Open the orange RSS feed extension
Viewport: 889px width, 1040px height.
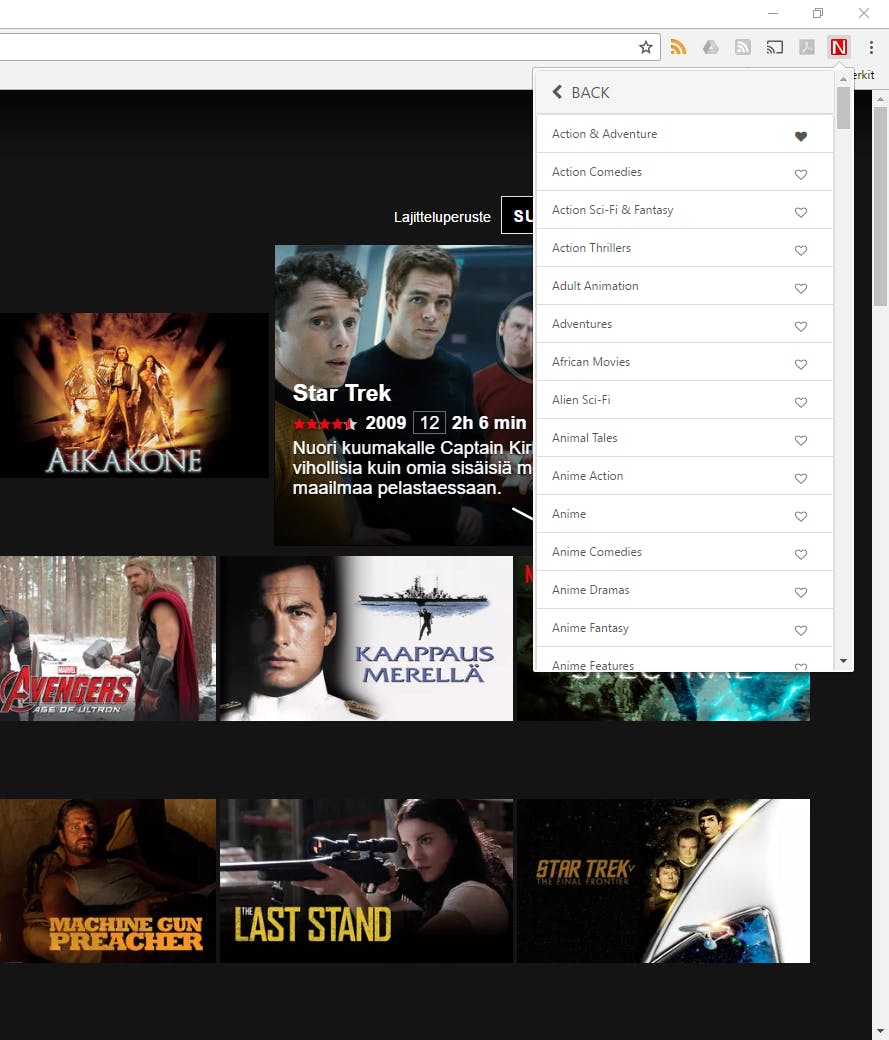coord(678,47)
